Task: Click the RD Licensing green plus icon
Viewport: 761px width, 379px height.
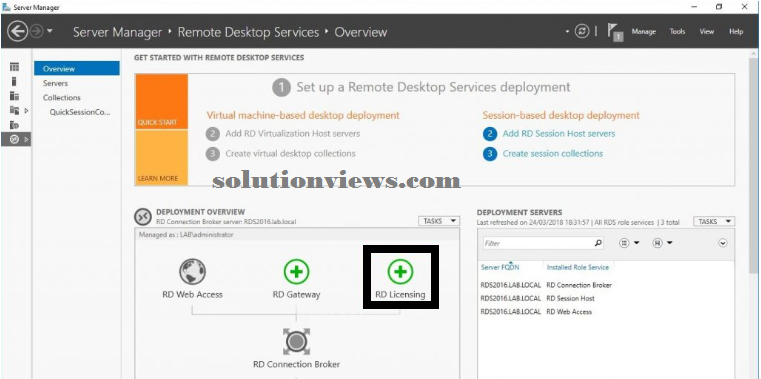Action: [400, 271]
